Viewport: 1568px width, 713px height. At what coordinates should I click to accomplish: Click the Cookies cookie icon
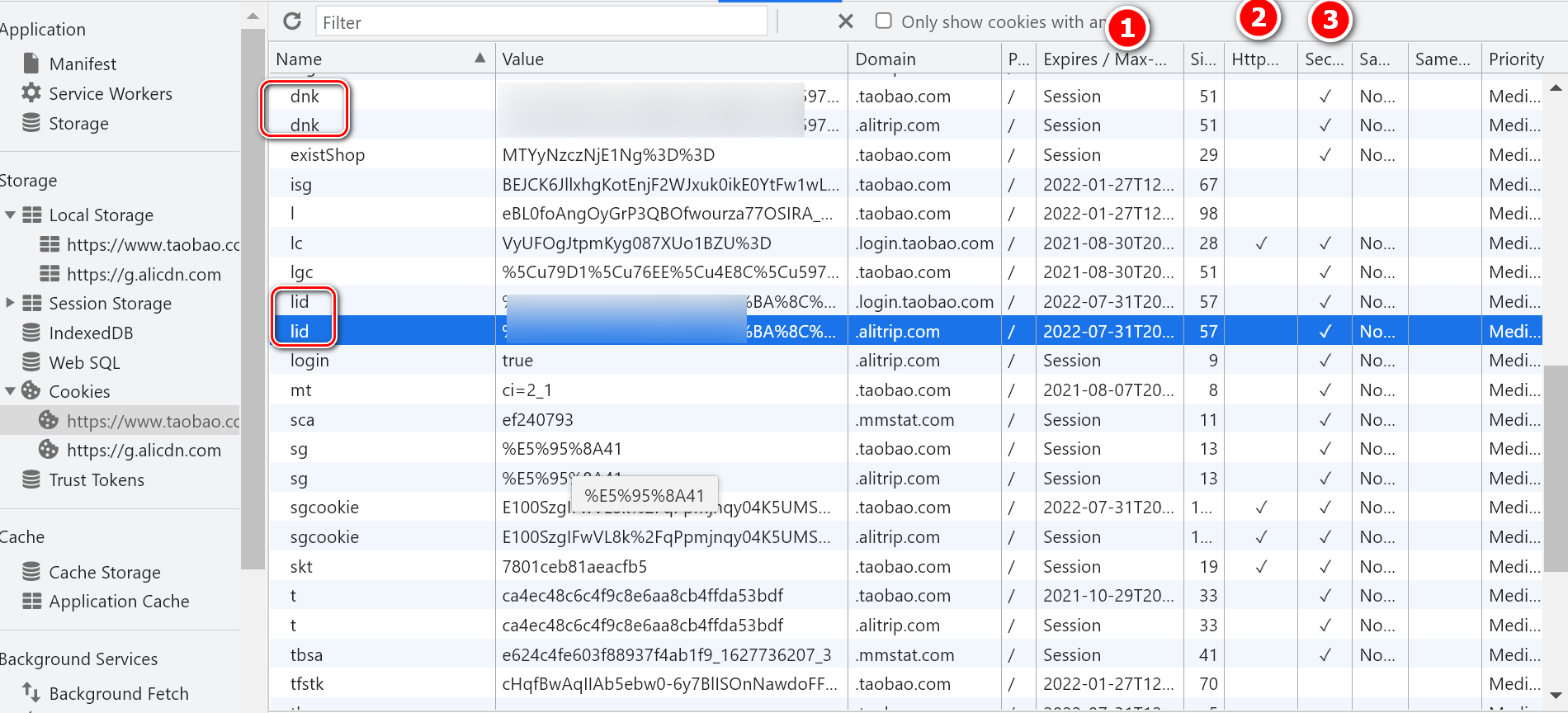tap(31, 390)
